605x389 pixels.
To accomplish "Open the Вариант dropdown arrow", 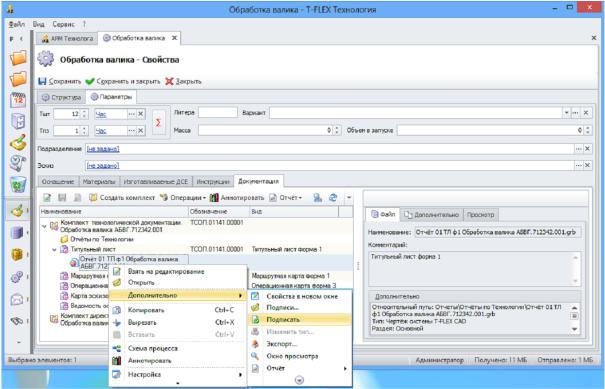I will point(566,113).
